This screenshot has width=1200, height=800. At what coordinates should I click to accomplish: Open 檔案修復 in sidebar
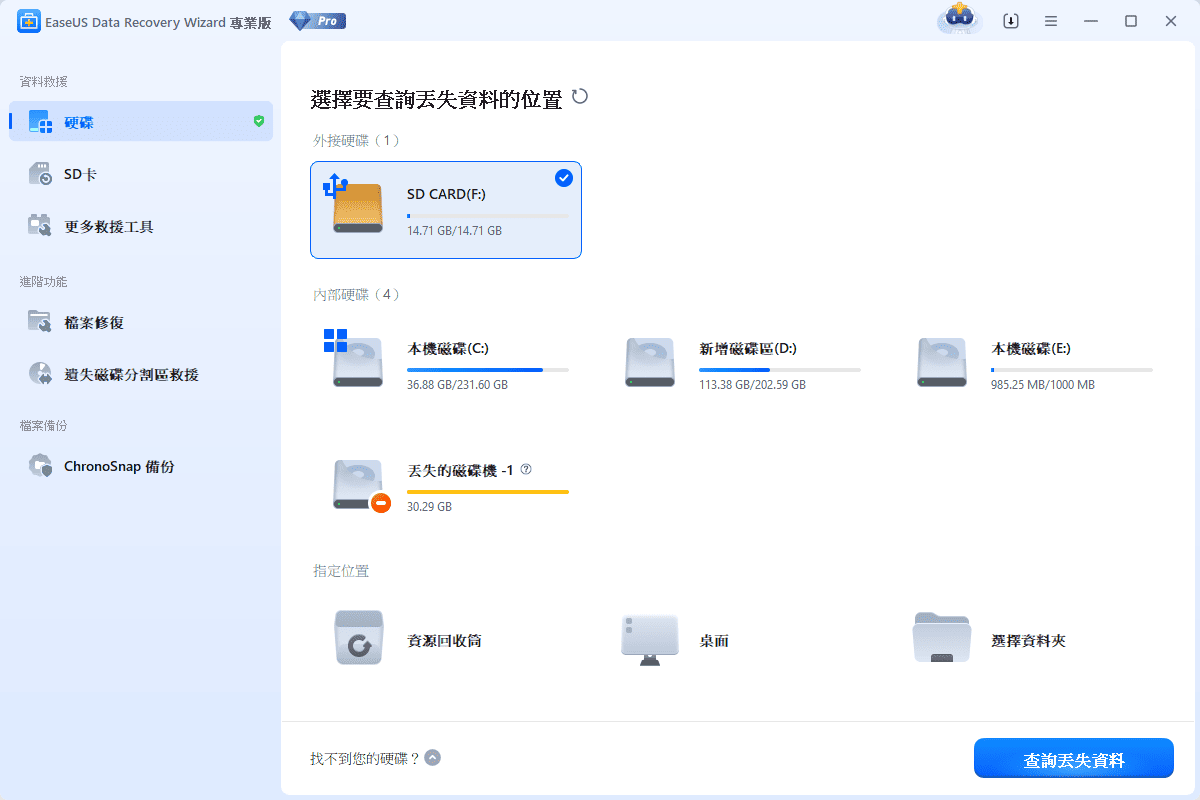click(141, 322)
